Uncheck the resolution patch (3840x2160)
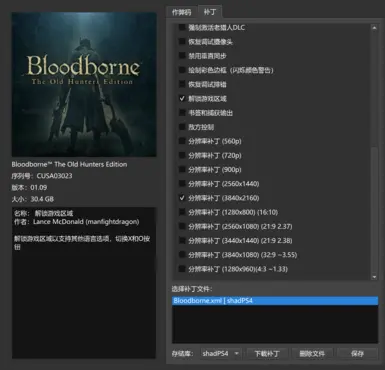 [x=182, y=198]
